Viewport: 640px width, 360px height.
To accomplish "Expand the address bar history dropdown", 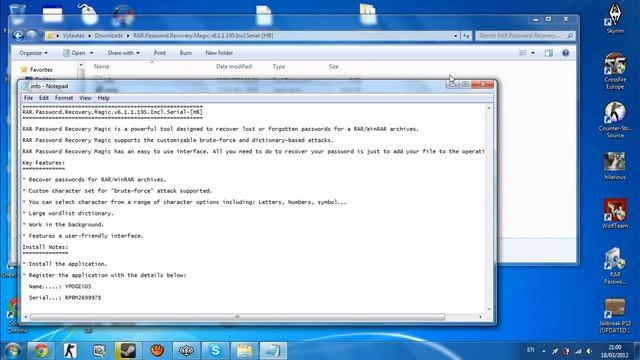I will pyautogui.click(x=456, y=36).
